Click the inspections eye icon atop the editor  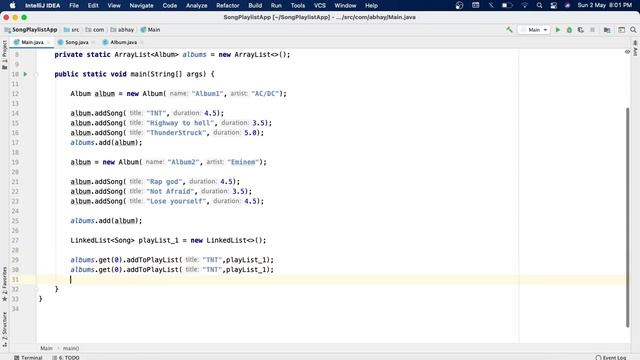(x=627, y=52)
